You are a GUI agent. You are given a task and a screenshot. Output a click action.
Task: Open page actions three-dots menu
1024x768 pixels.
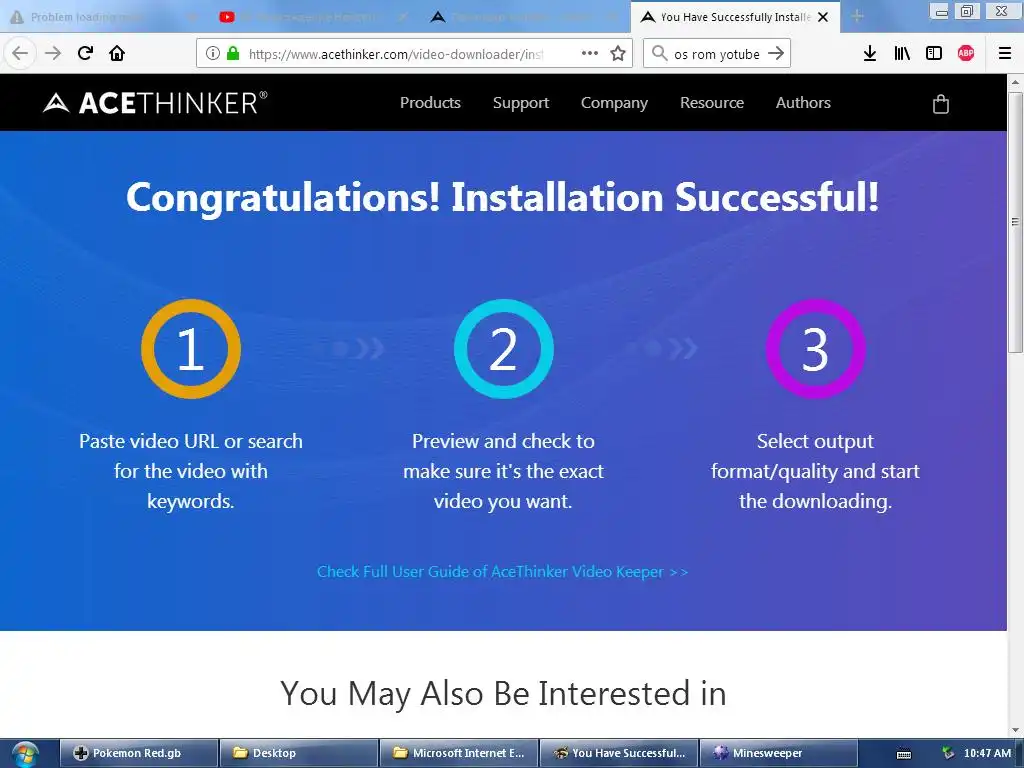click(x=590, y=54)
